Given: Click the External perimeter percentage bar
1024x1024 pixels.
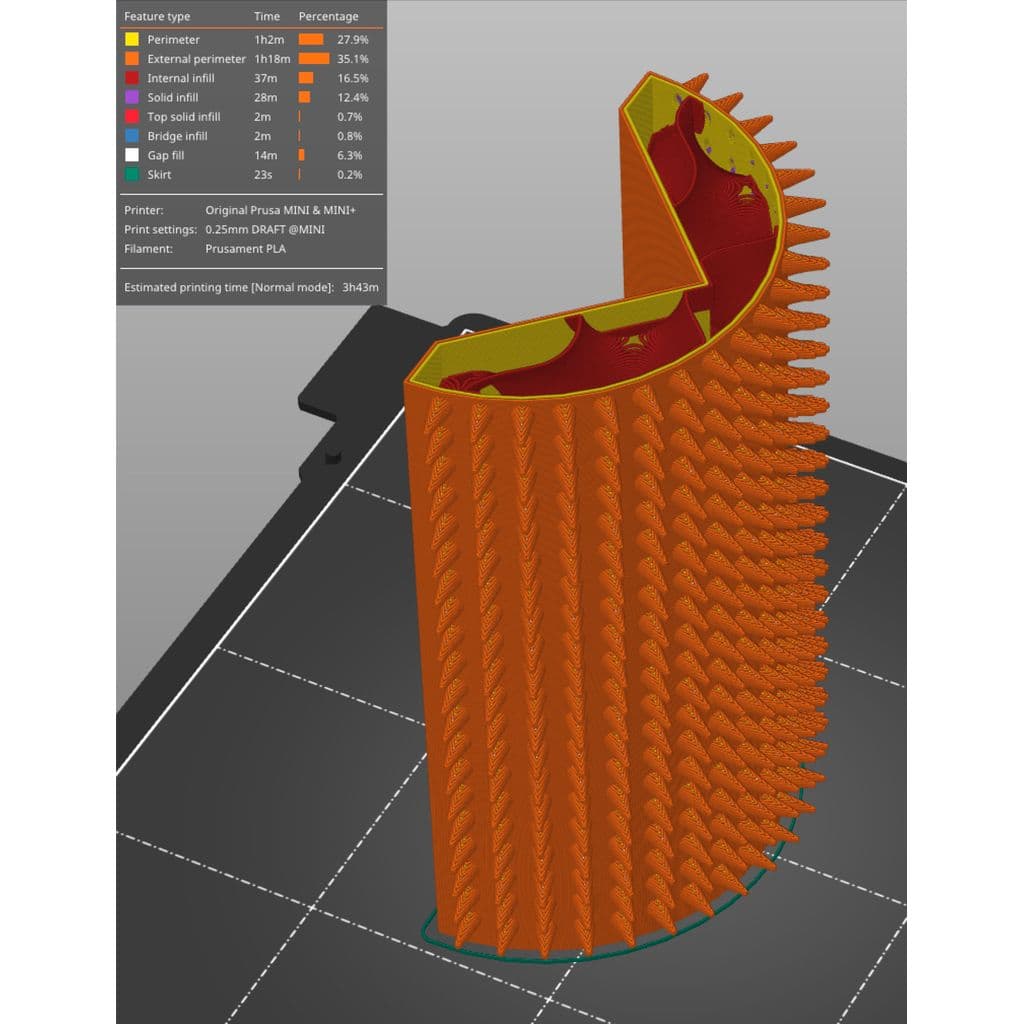Looking at the screenshot, I should 314,59.
